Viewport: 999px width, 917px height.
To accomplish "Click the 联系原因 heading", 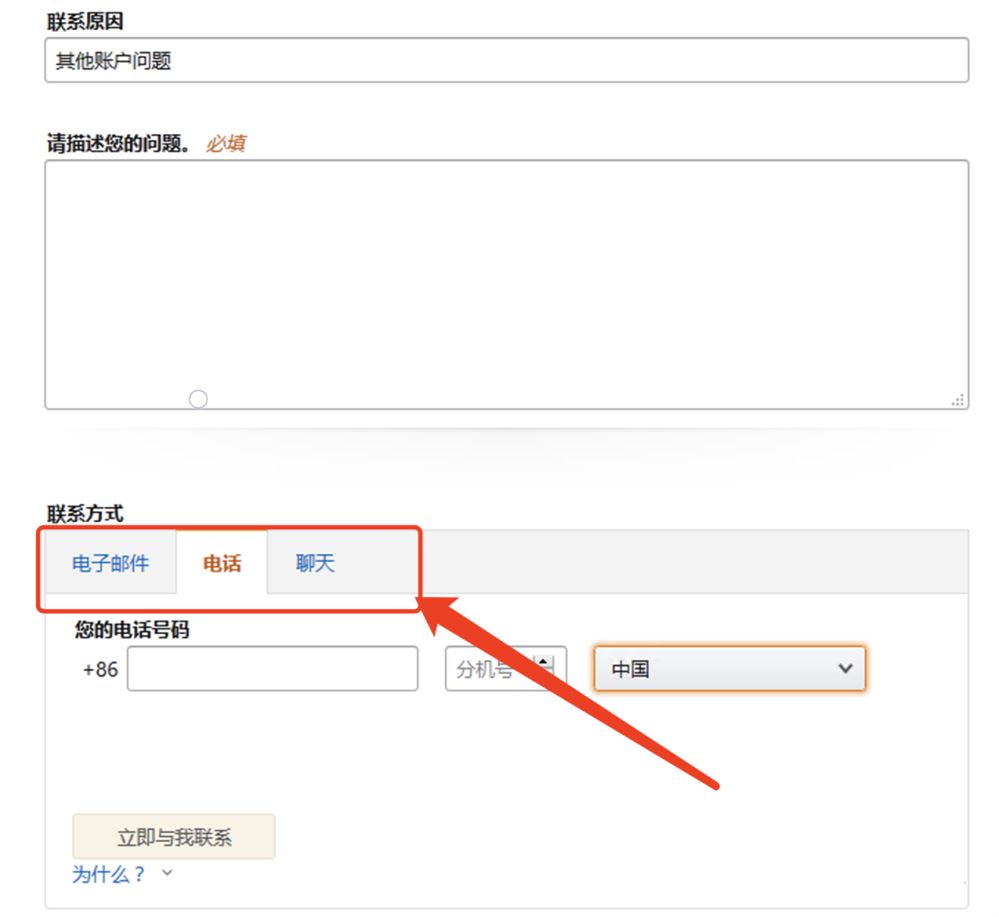I will coord(85,21).
